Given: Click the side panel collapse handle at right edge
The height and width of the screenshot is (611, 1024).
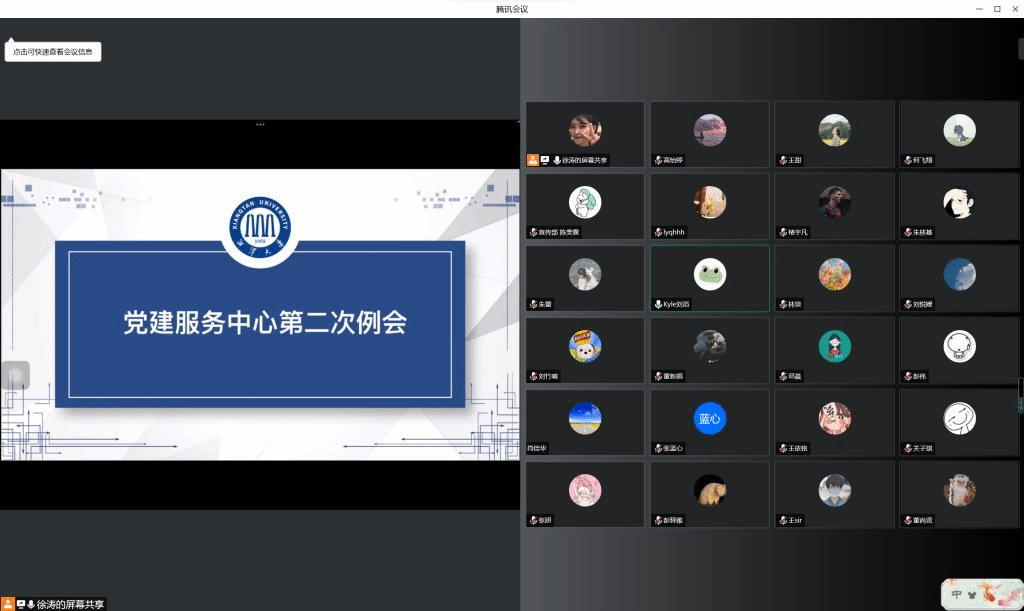Looking at the screenshot, I should 1020,394.
